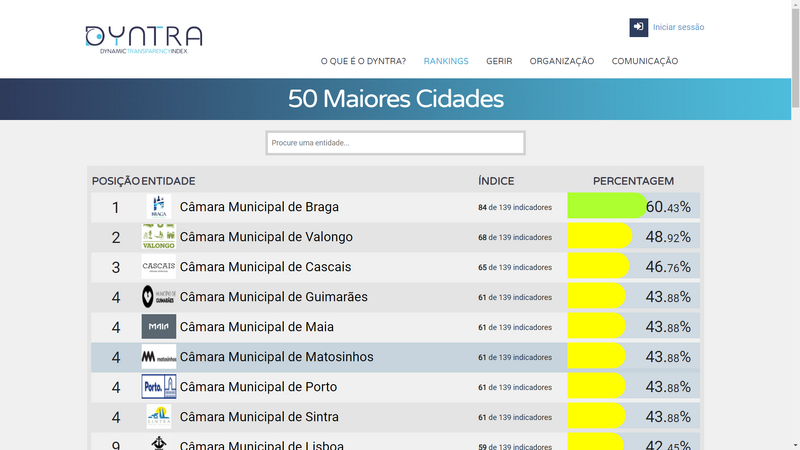Open the ORGANIZAÇÃO menu item
This screenshot has width=800, height=450.
(x=562, y=61)
